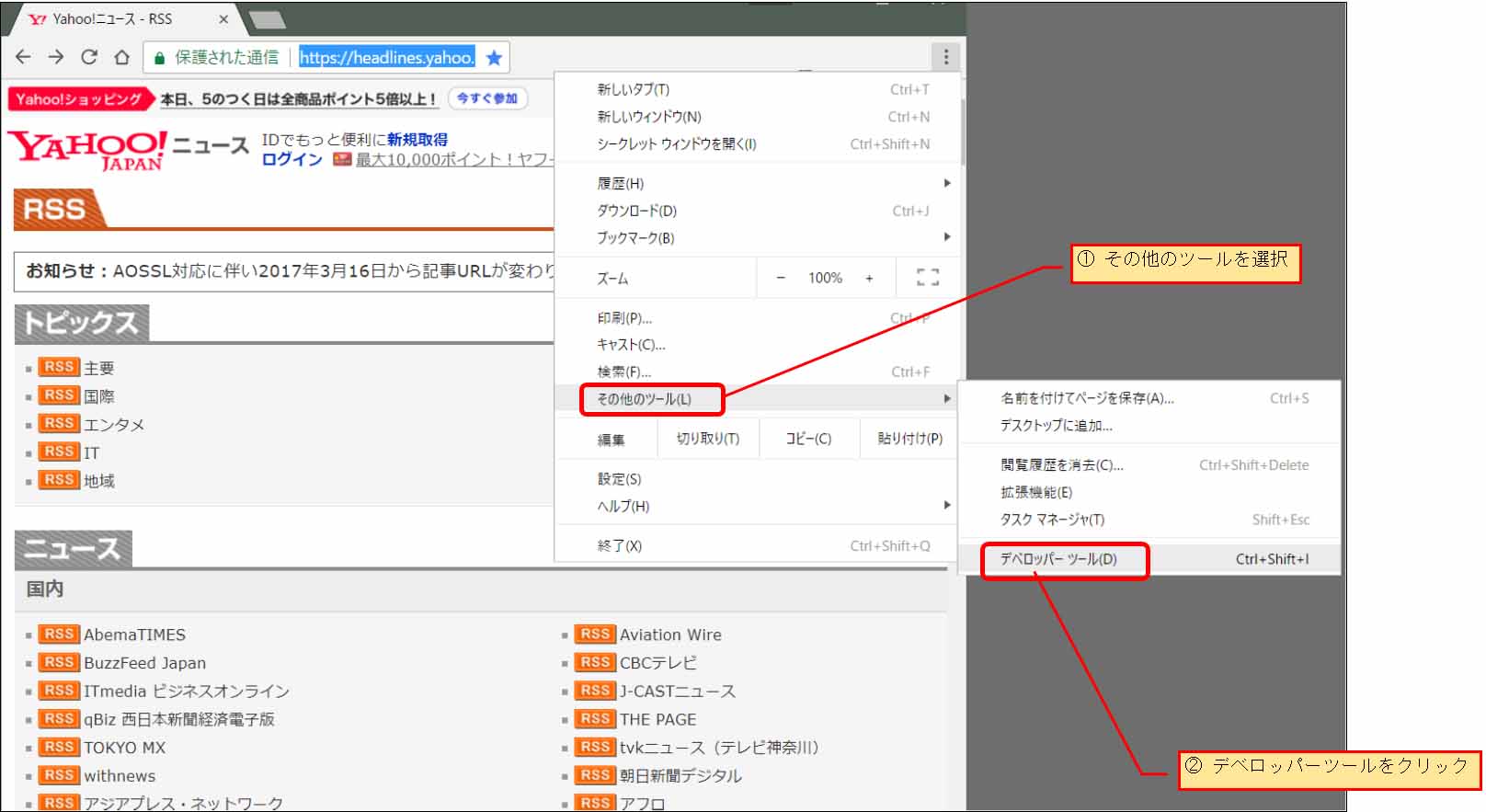Open 拡張機能(E) from submenu
Screen dimensions: 1486x812
click(x=1149, y=493)
